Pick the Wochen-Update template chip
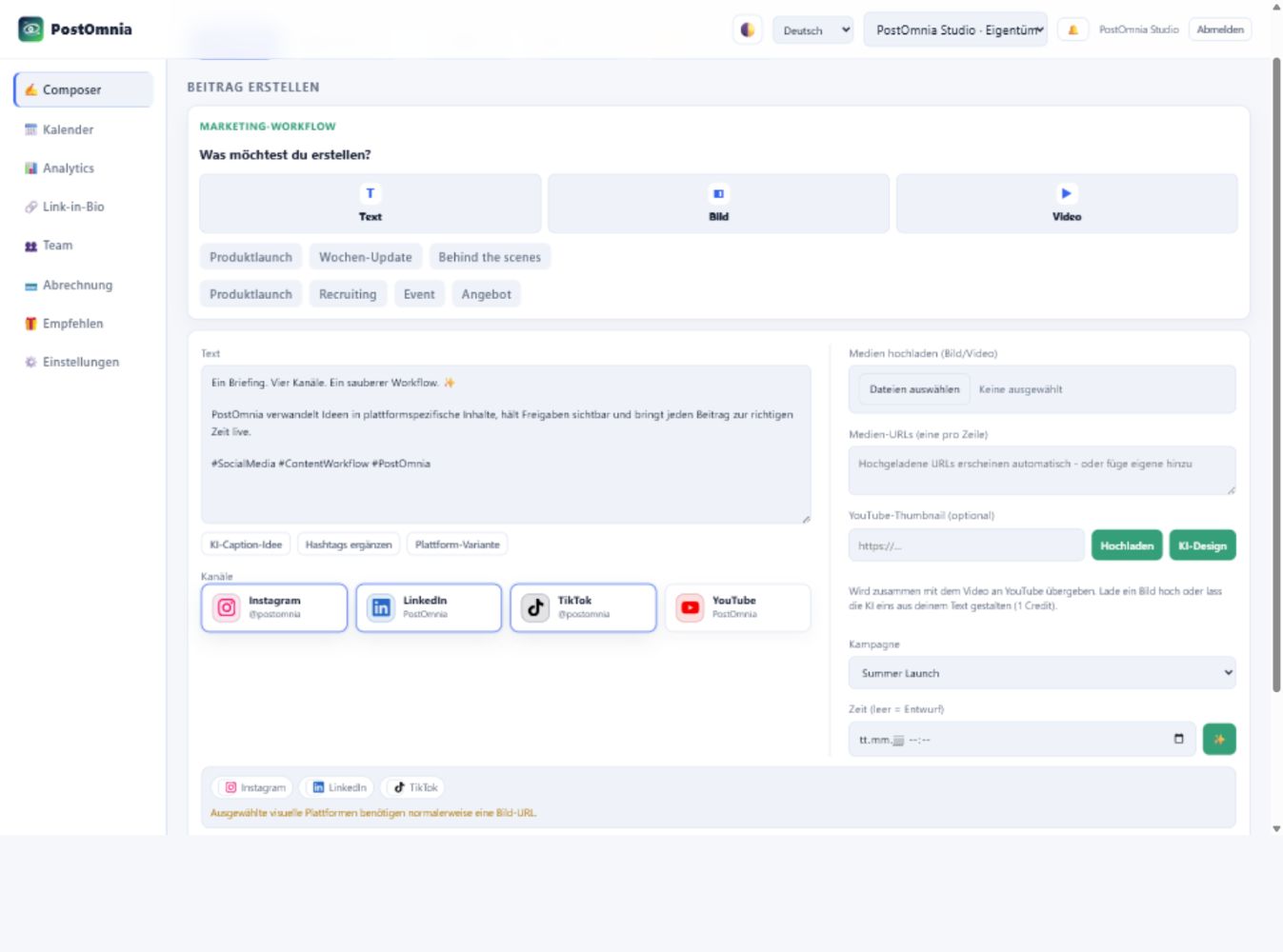Screen dimensions: 1283x952 [365, 257]
